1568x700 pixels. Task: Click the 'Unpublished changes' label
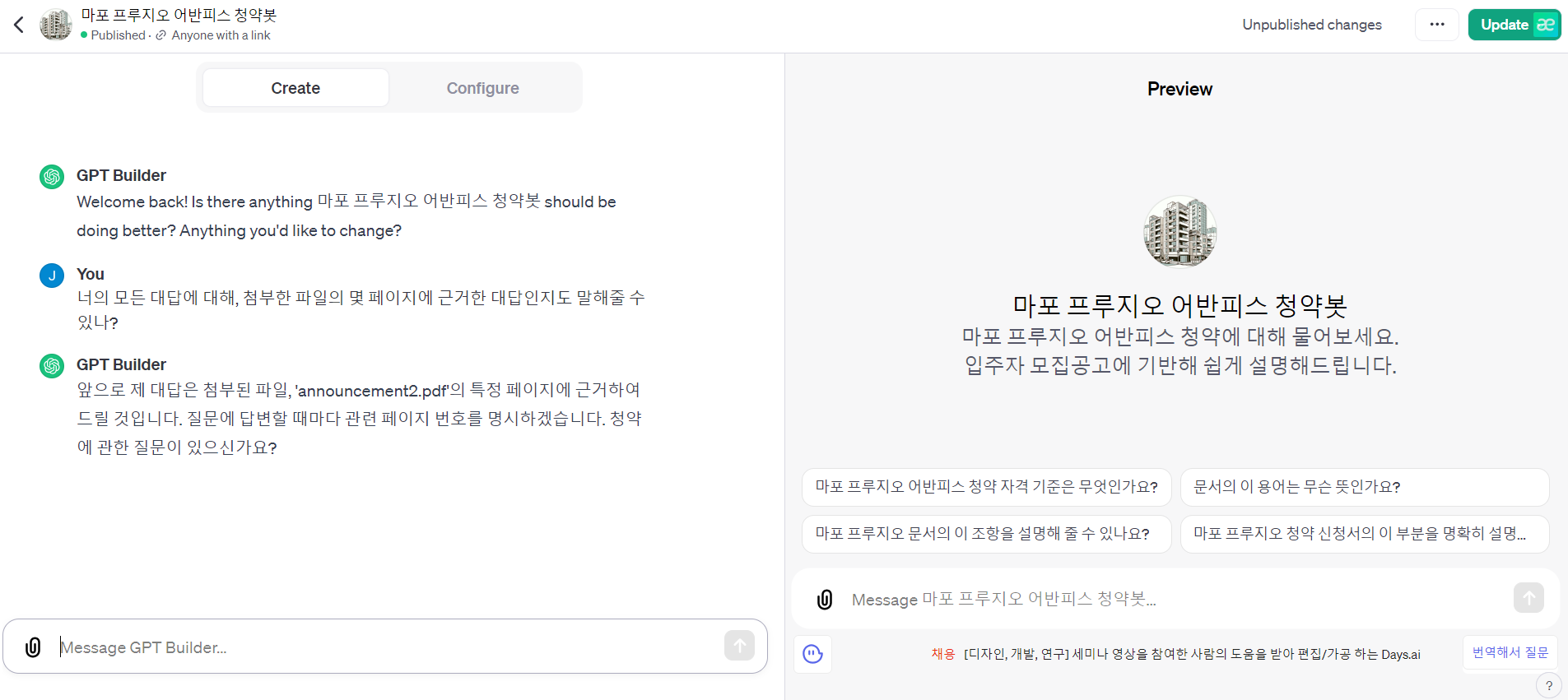point(1312,25)
